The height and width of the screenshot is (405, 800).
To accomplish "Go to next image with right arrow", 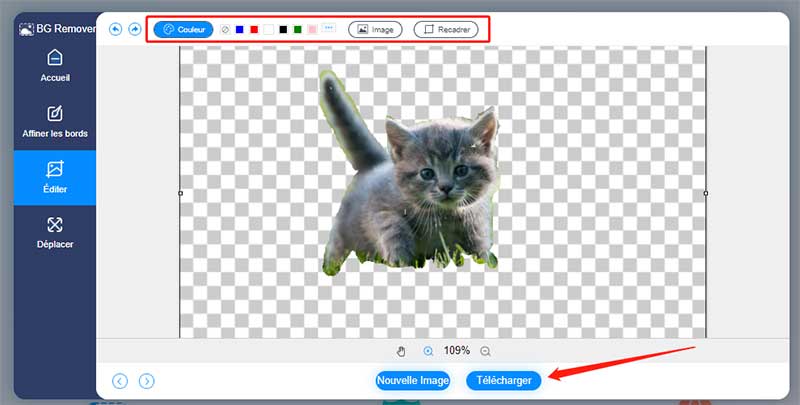I will 147,380.
